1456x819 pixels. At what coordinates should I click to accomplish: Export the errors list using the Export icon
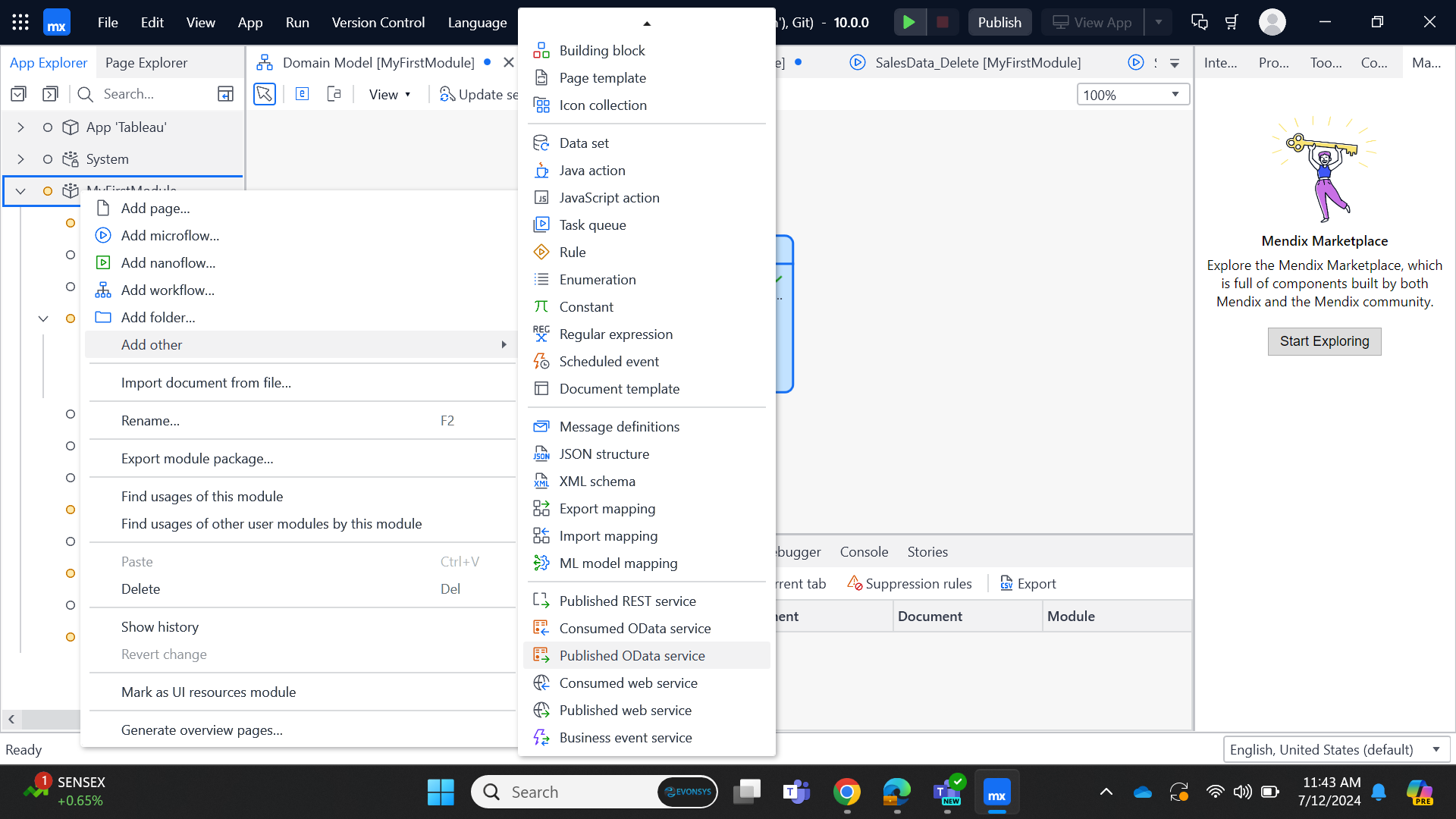coord(1028,583)
